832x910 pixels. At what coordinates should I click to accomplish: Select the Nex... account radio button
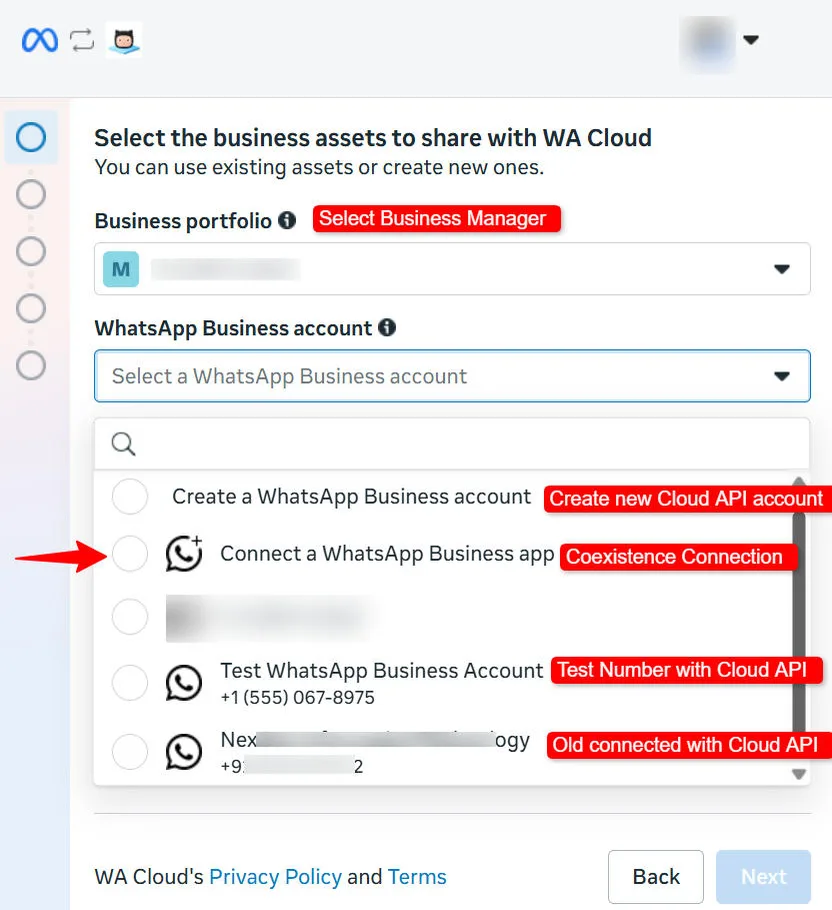[x=130, y=752]
